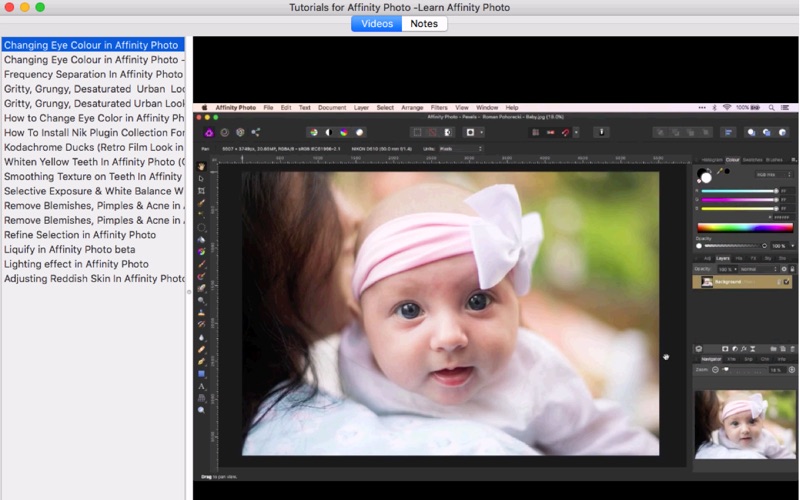Select the Selection Brush tool
This screenshot has width=800, height=500.
click(x=202, y=203)
